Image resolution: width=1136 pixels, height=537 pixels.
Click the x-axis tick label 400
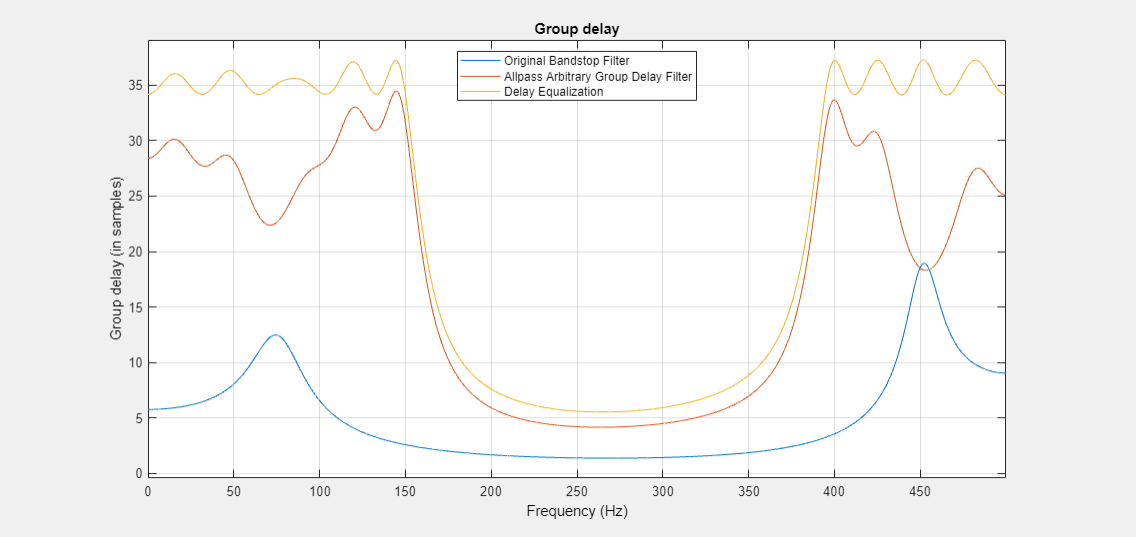coord(834,491)
